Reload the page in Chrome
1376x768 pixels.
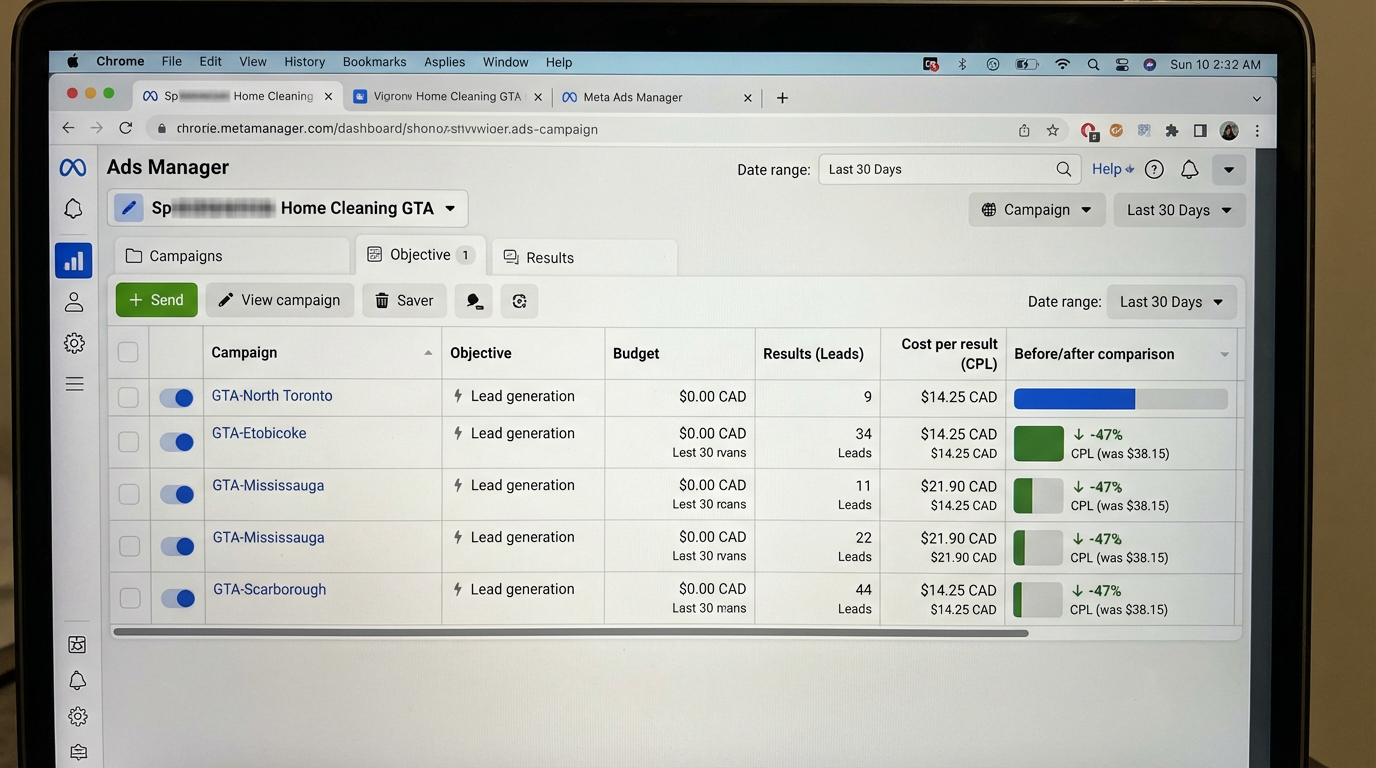pyautogui.click(x=125, y=128)
